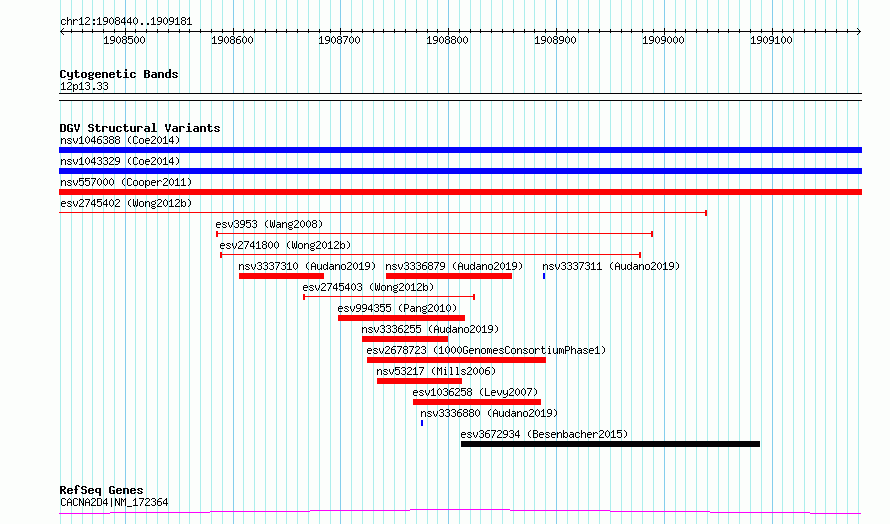Open the esv1036258 (Levy2007) label
Viewport: 890px width, 524px height.
click(475, 392)
